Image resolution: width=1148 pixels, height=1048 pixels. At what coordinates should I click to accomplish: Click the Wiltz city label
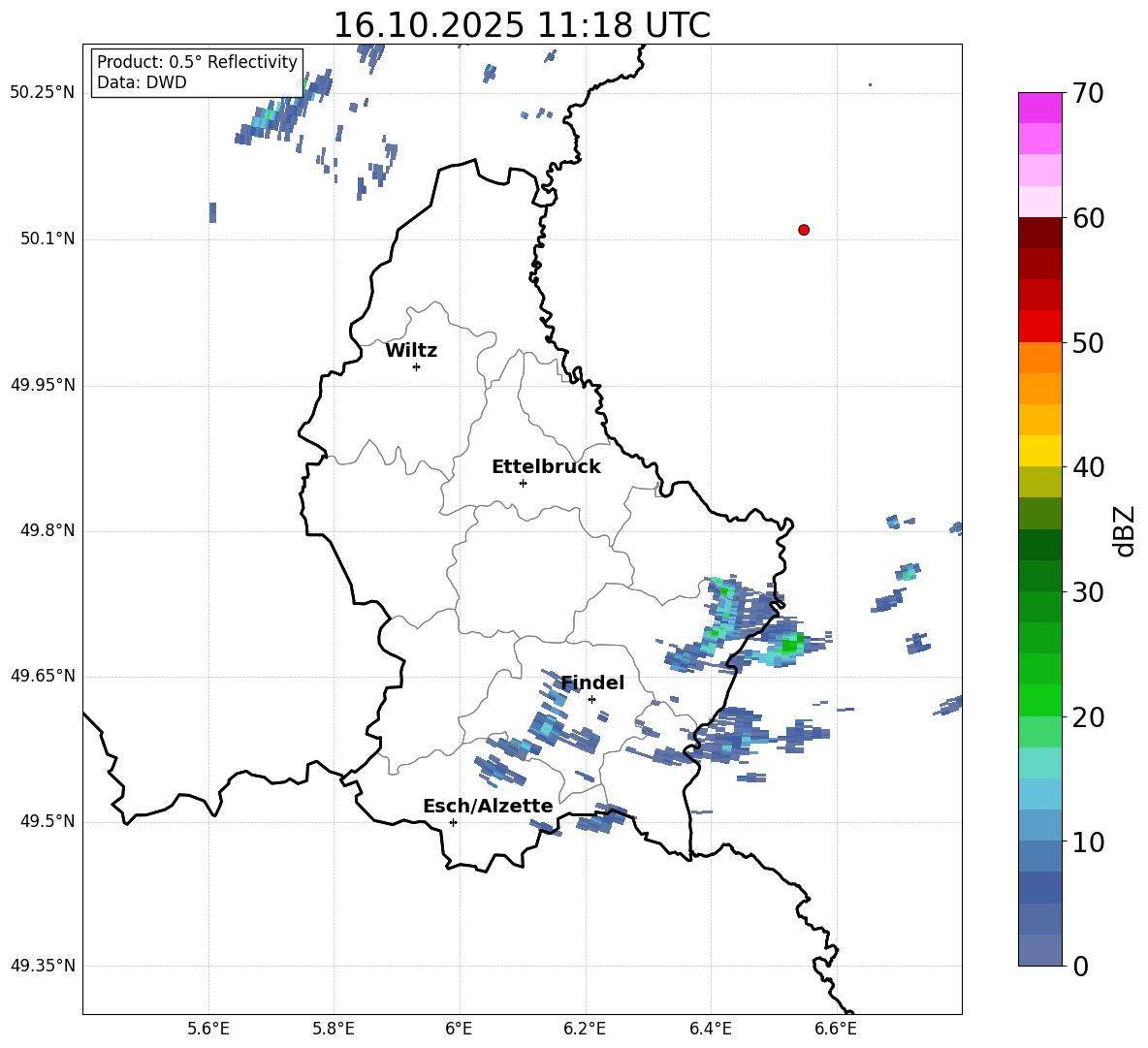coord(411,351)
